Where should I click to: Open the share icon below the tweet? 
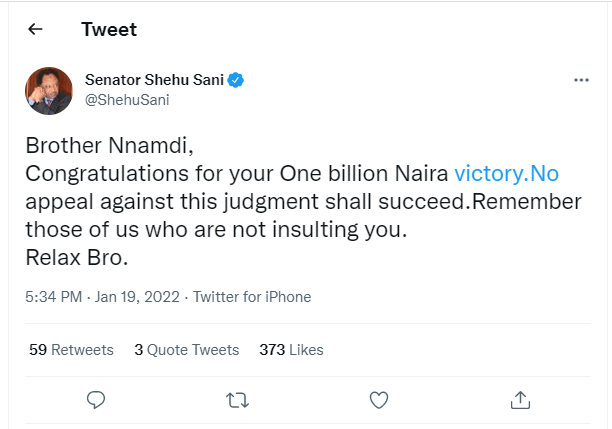tap(520, 400)
